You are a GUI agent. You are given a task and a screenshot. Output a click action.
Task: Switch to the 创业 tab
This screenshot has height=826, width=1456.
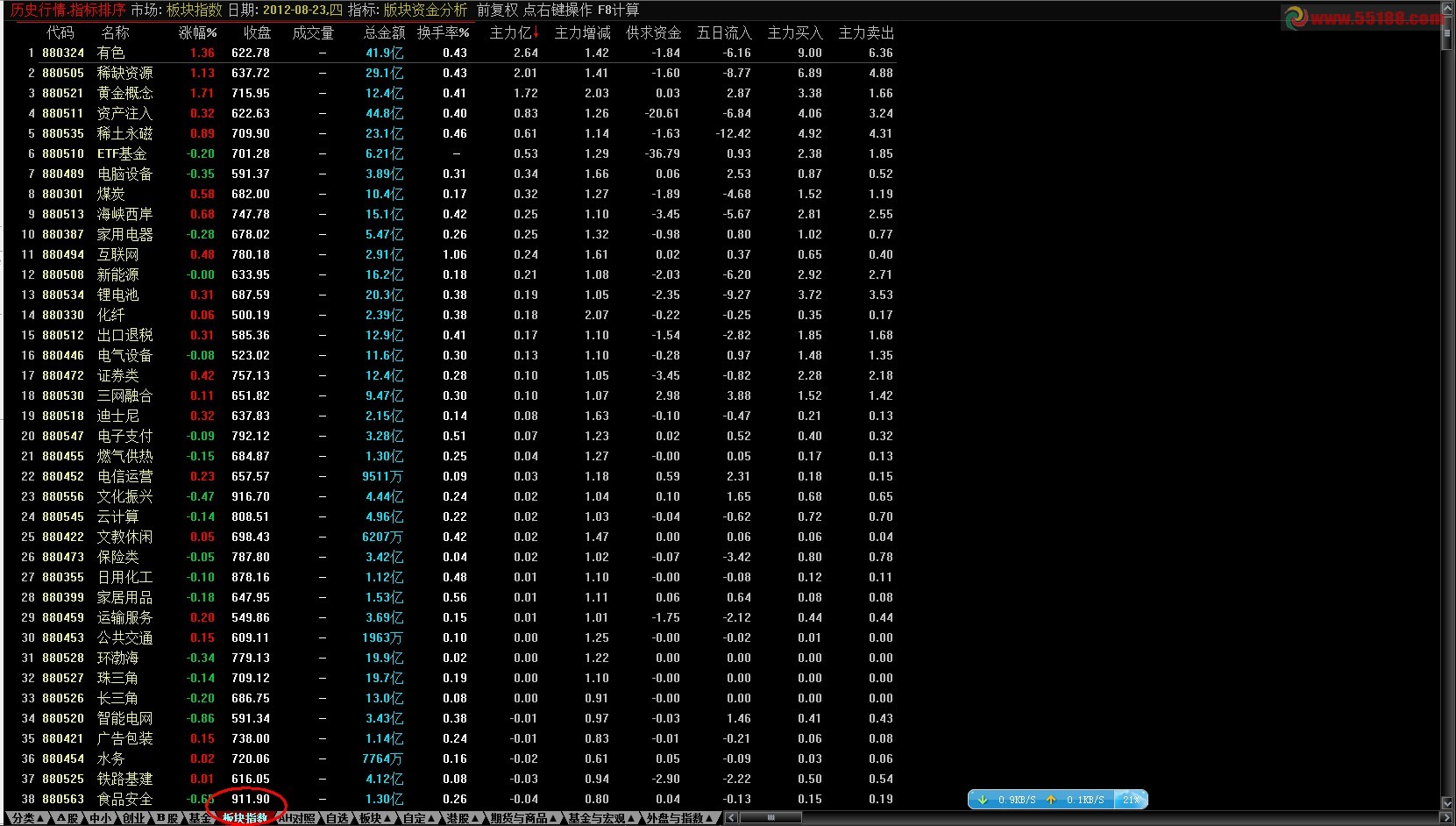134,818
